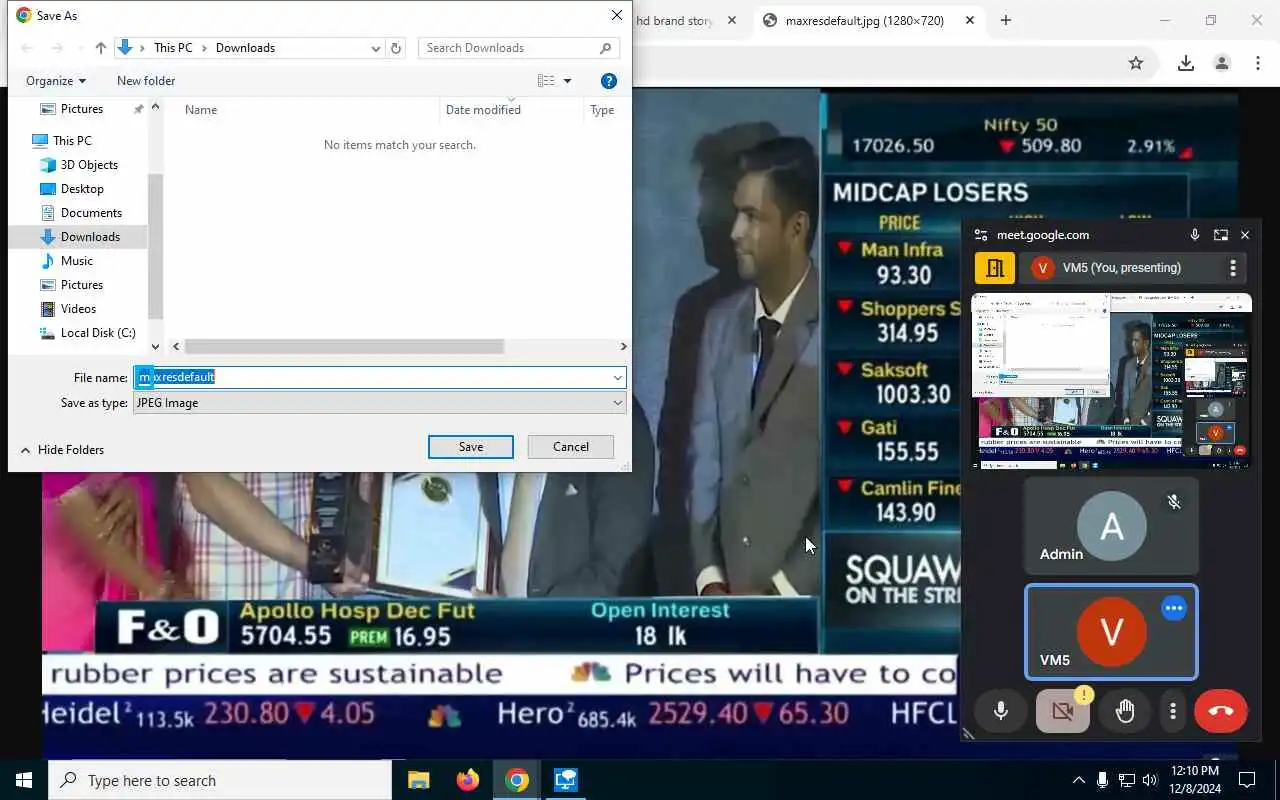1280x800 pixels.
Task: Switch to the hd brand story tab
Action: (x=675, y=20)
